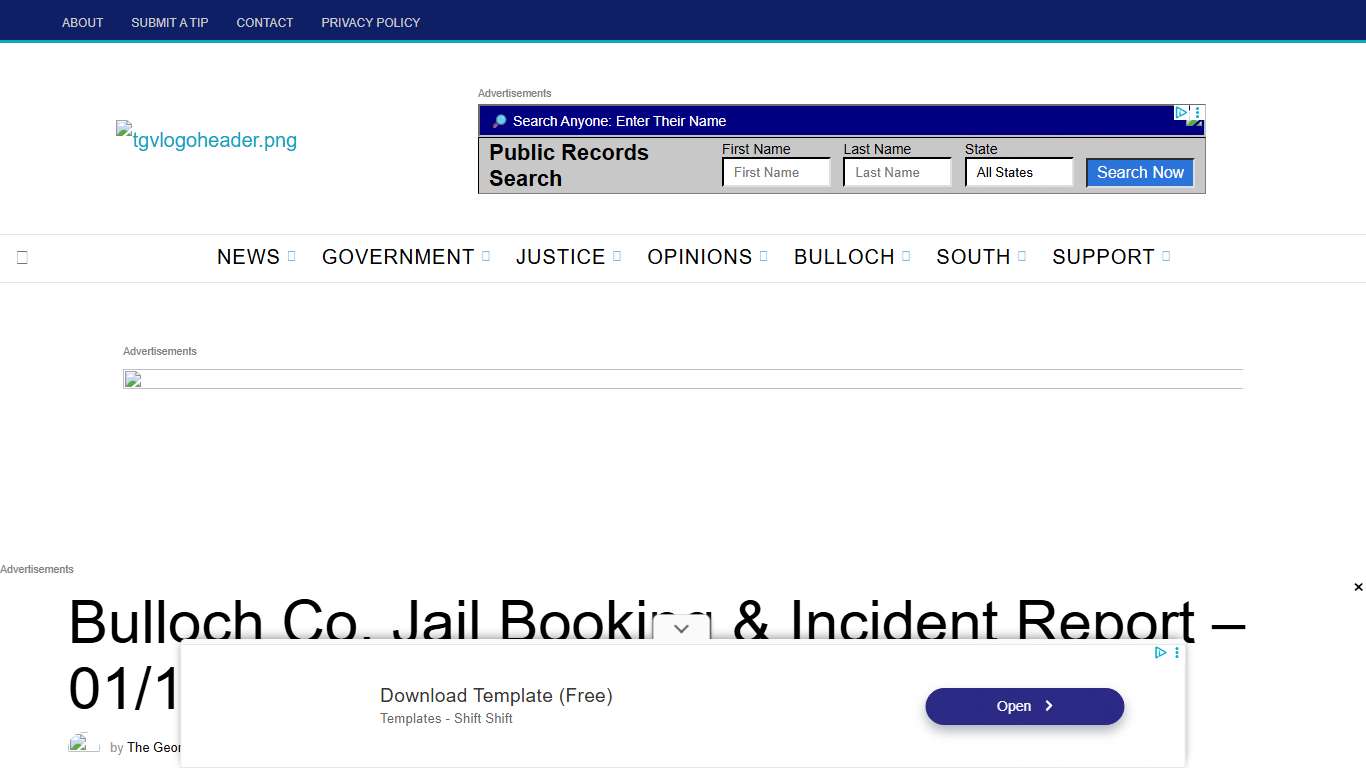1366x768 pixels.
Task: Open the All States state selector
Action: click(x=1018, y=172)
